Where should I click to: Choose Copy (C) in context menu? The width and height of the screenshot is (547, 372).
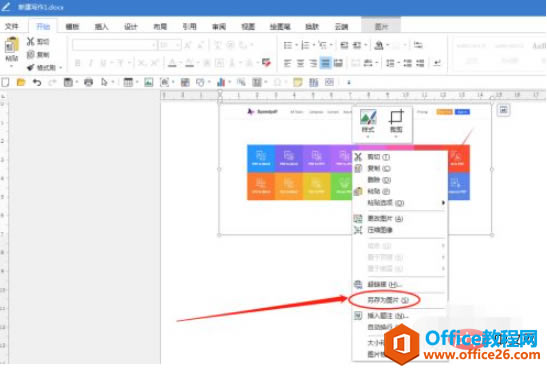click(379, 169)
